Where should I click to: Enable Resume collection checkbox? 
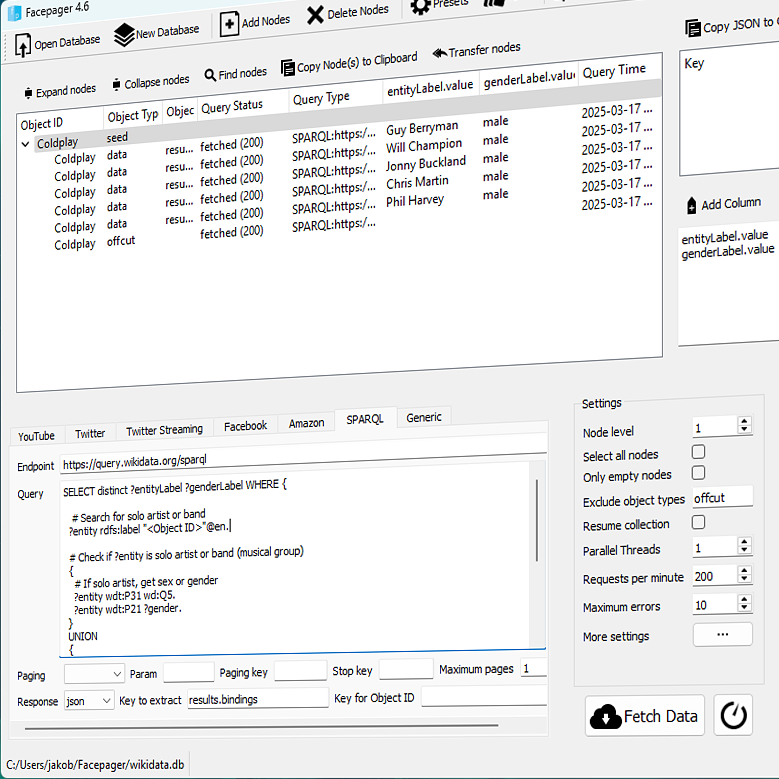tap(699, 522)
